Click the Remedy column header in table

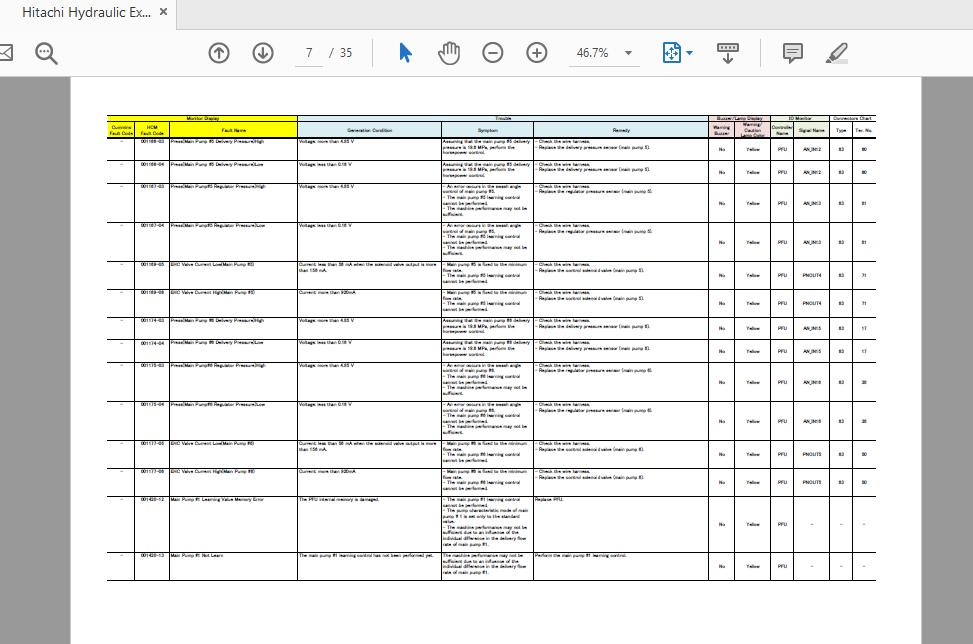click(621, 130)
